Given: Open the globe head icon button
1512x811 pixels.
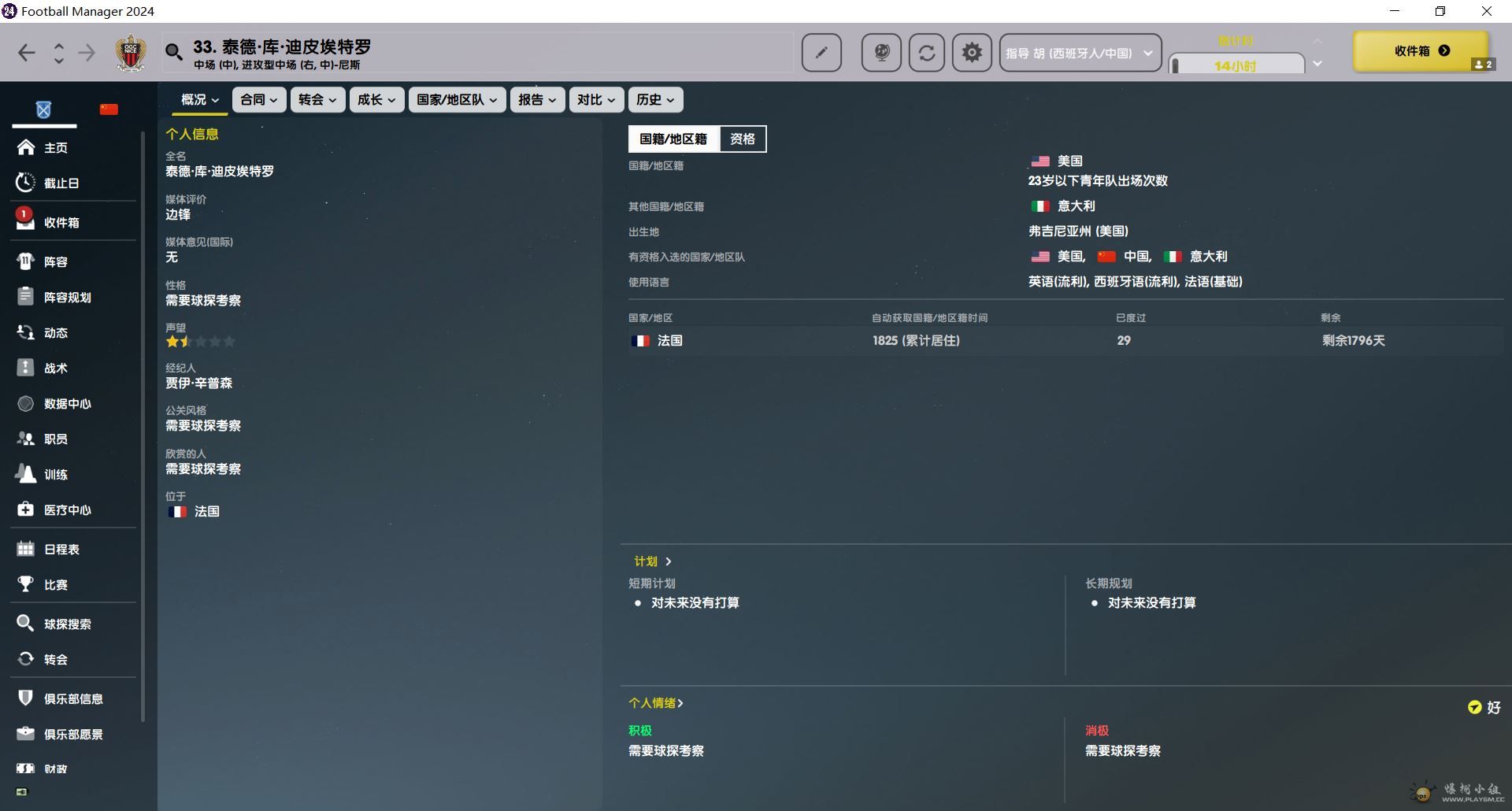Looking at the screenshot, I should click(881, 53).
